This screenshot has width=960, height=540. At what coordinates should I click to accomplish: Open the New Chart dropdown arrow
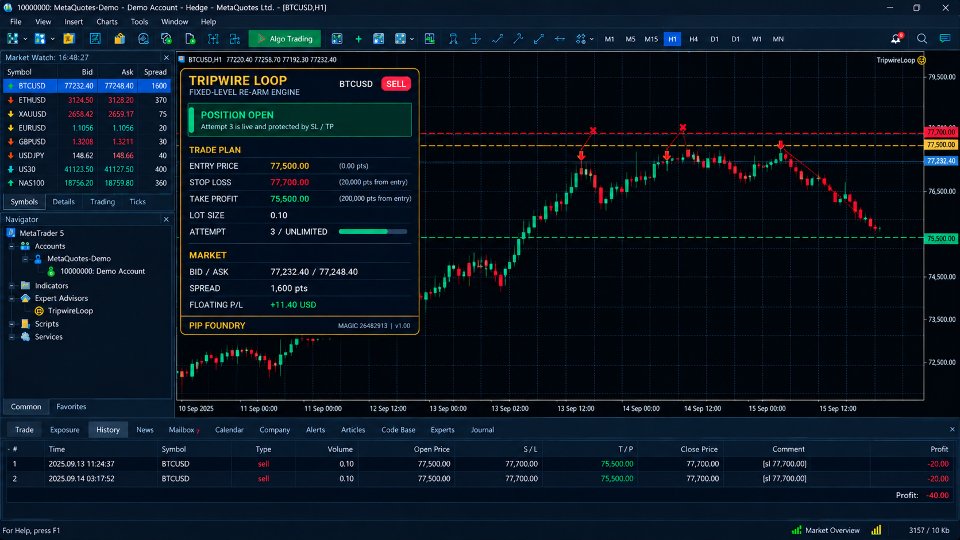[25, 39]
